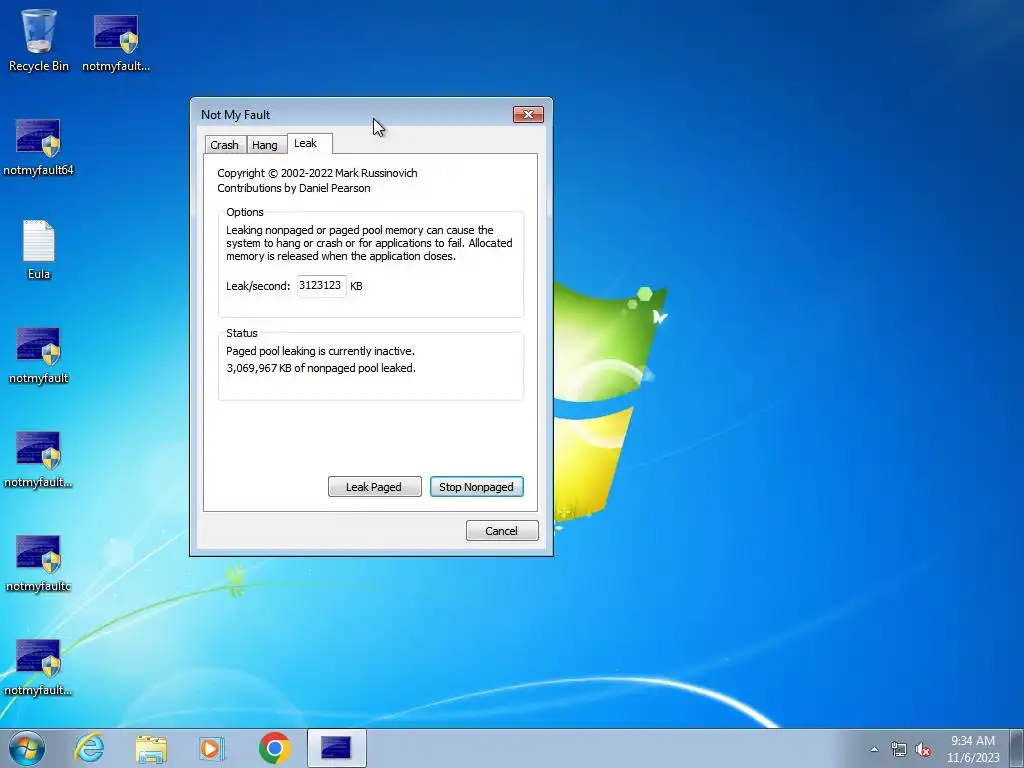Select the desktop icon labeled exactly notmyfault
Image resolution: width=1024 pixels, height=768 pixels.
39,355
